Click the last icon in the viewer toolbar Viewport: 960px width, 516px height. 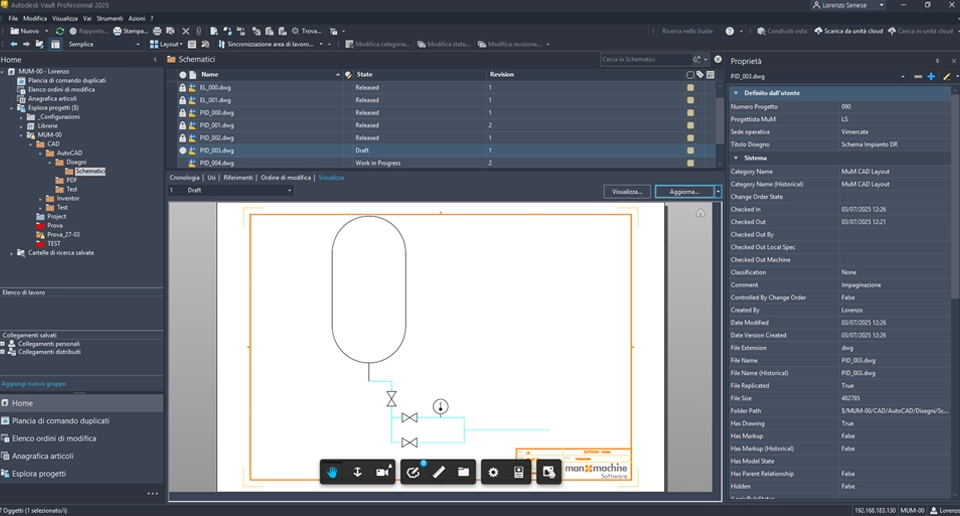click(x=549, y=472)
